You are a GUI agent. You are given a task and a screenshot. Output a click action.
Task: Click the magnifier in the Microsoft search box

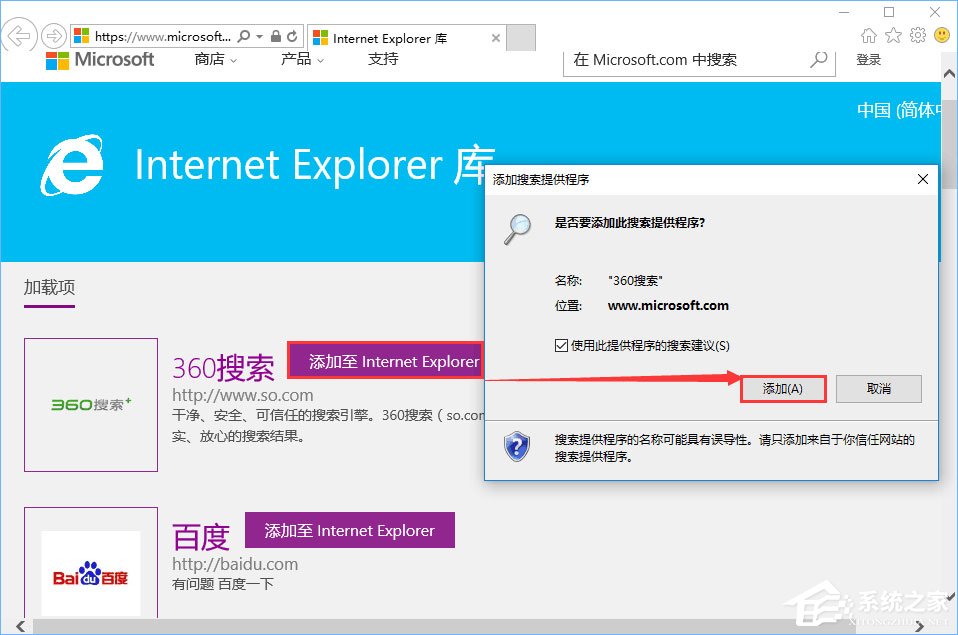pyautogui.click(x=819, y=58)
